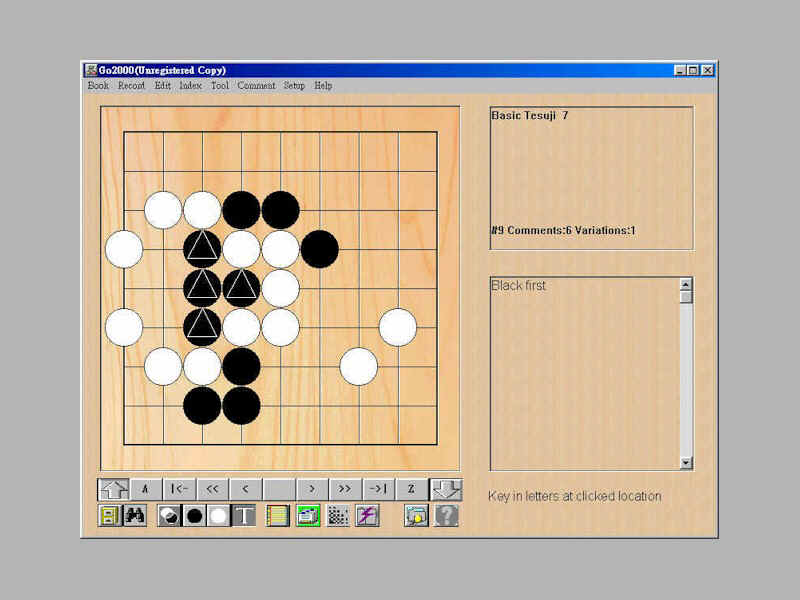800x600 pixels.
Task: Open the yellow notepad comment icon
Action: click(278, 516)
